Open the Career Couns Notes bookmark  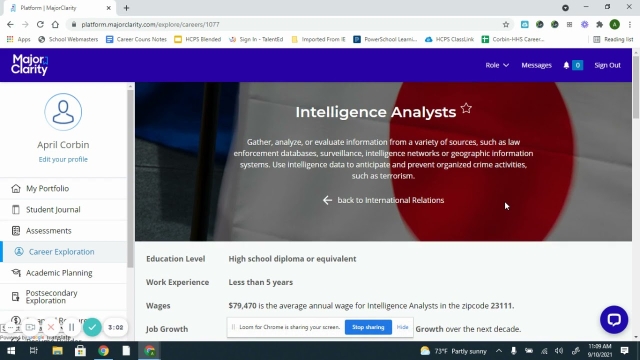[x=136, y=40]
